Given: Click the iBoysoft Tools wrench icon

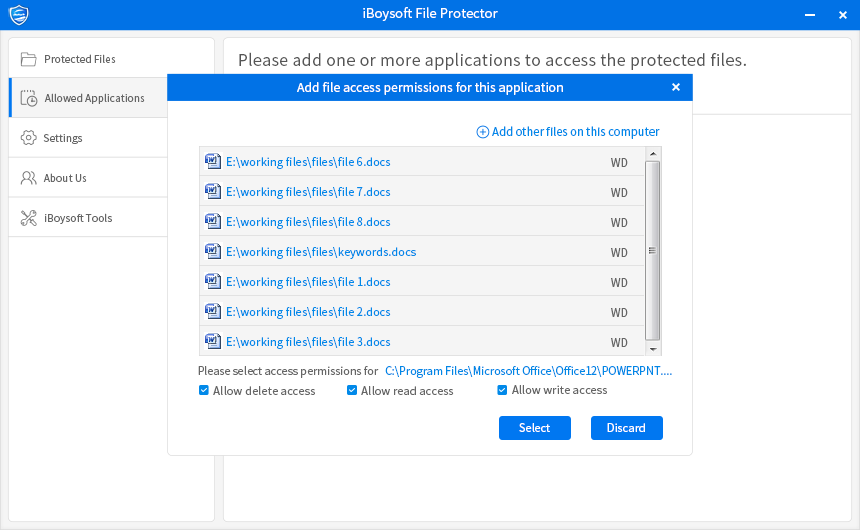Looking at the screenshot, I should point(28,218).
